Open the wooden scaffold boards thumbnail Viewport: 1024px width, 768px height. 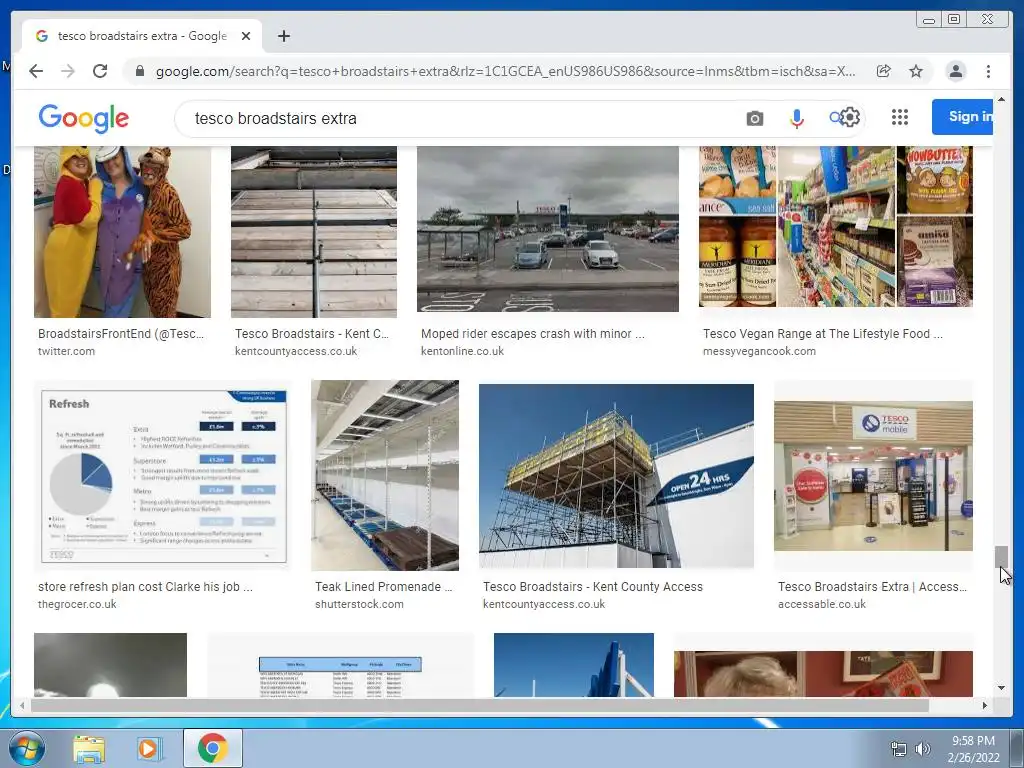click(x=313, y=231)
